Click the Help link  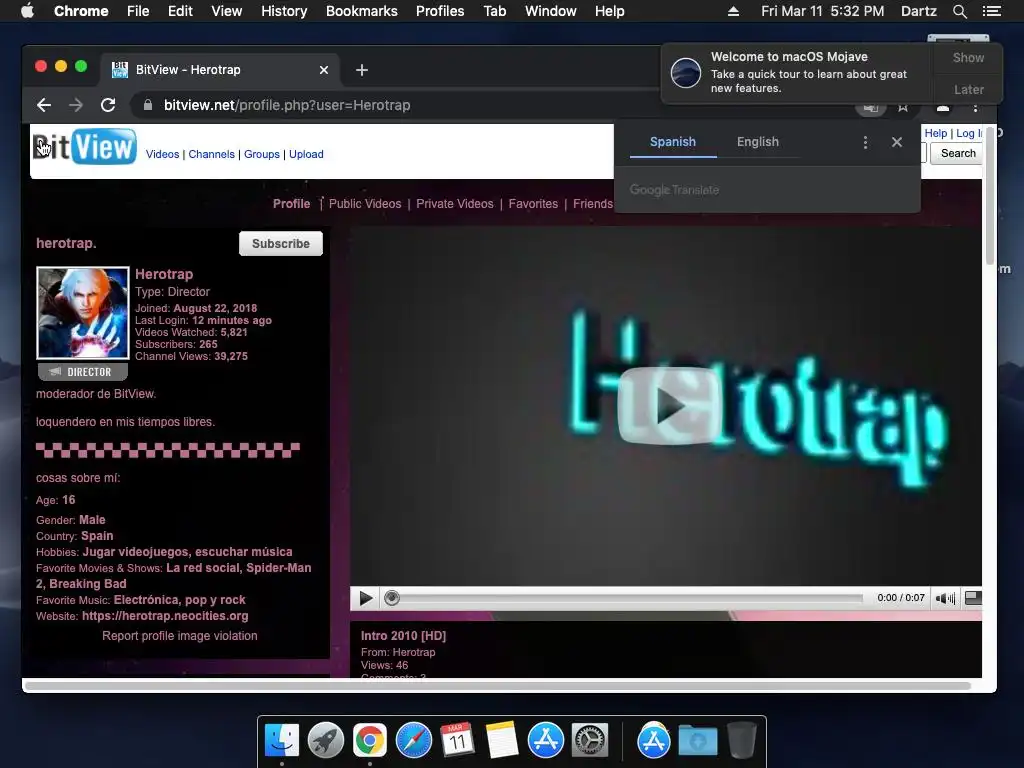[935, 133]
